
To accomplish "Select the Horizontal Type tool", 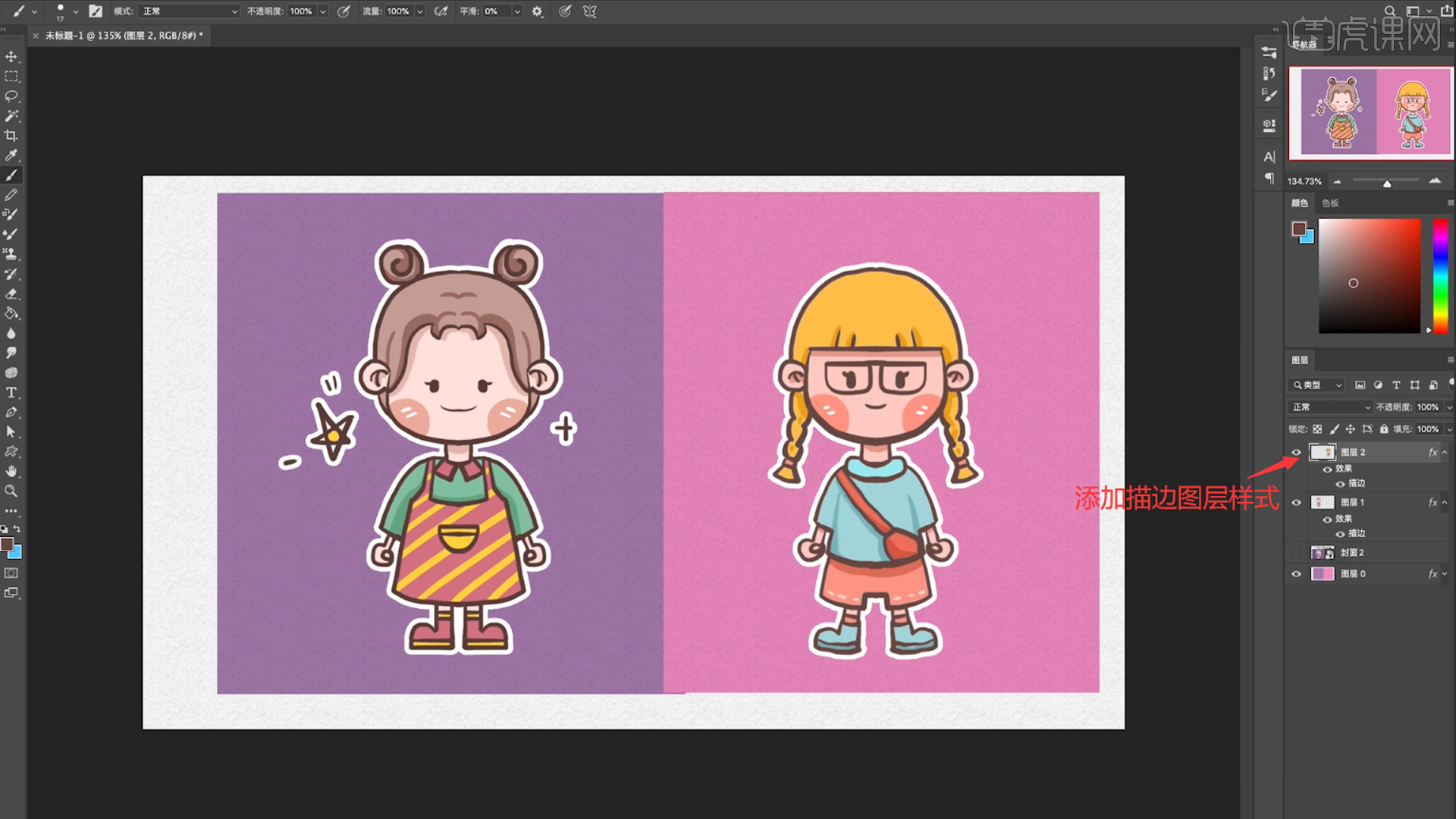I will [x=11, y=393].
